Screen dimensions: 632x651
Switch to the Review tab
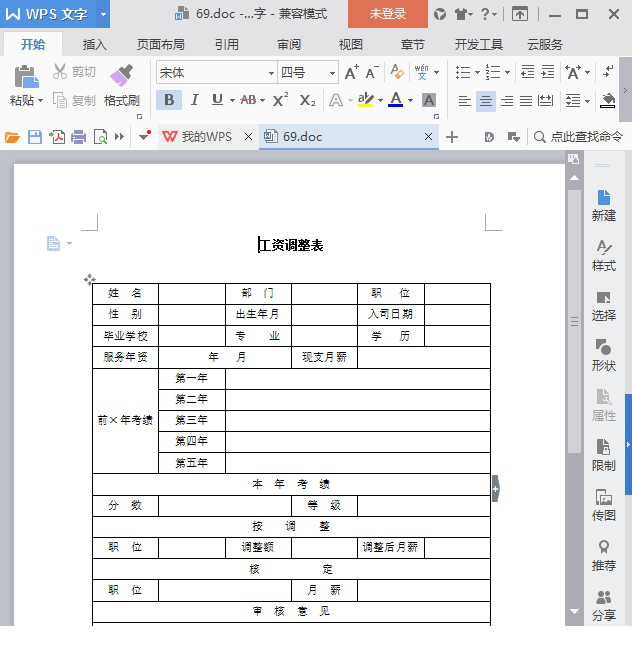pos(289,44)
